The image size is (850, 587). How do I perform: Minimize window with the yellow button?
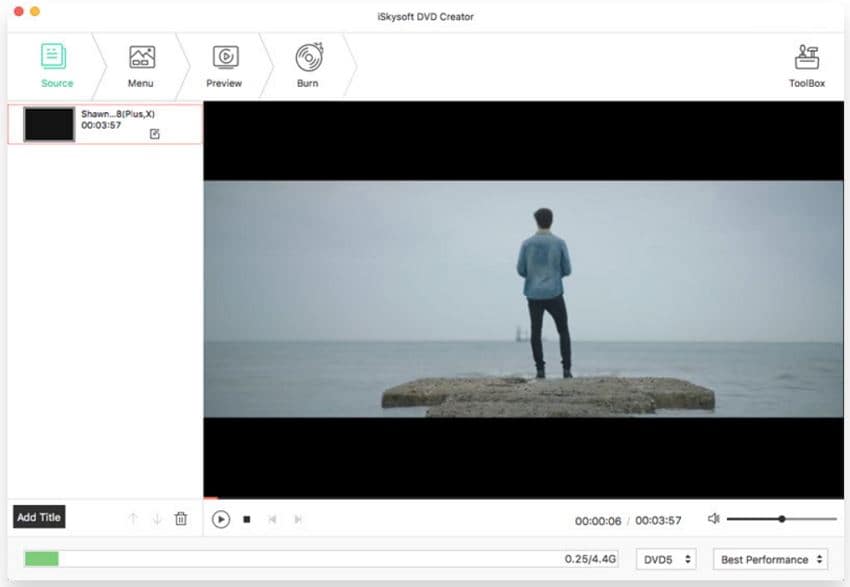(x=35, y=11)
